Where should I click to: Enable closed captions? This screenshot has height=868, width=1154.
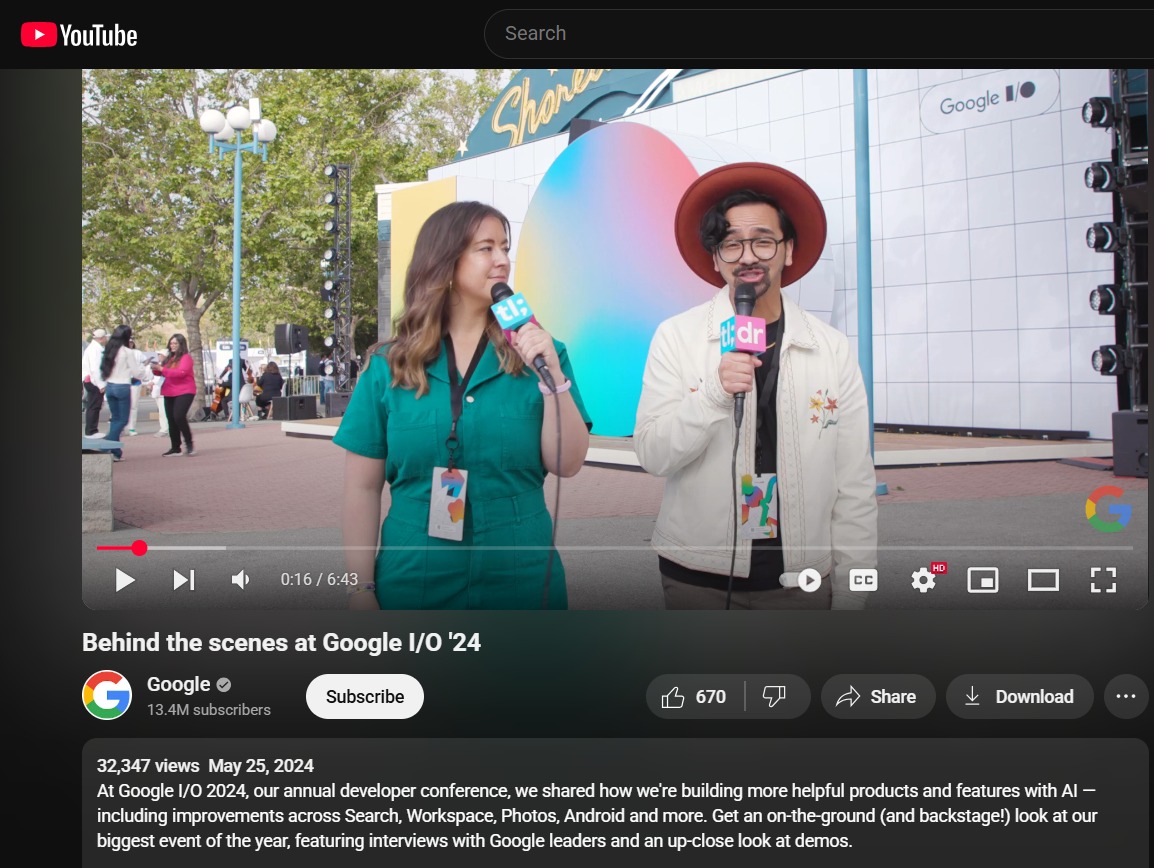862,580
